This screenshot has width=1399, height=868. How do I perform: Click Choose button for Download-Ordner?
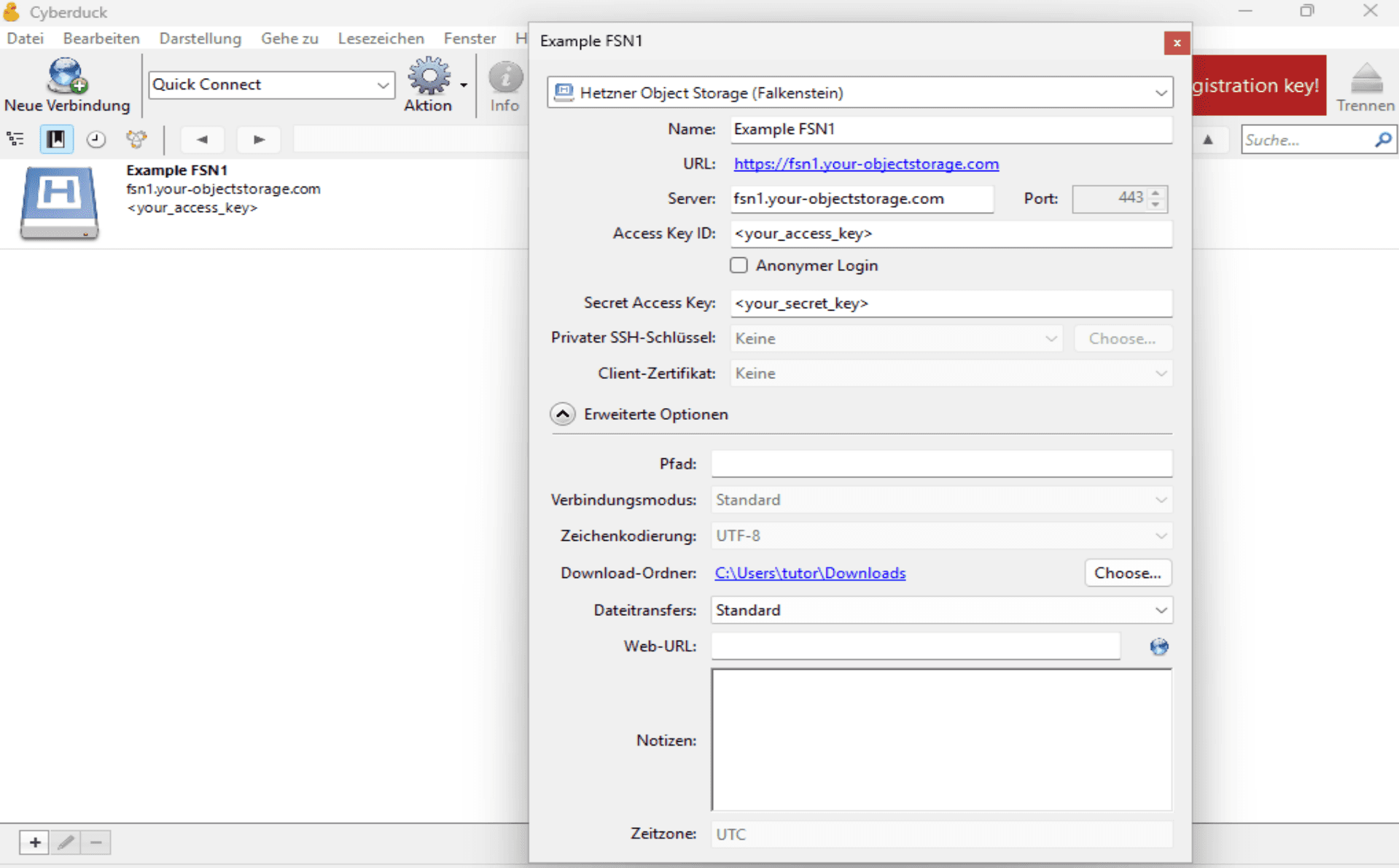point(1127,573)
